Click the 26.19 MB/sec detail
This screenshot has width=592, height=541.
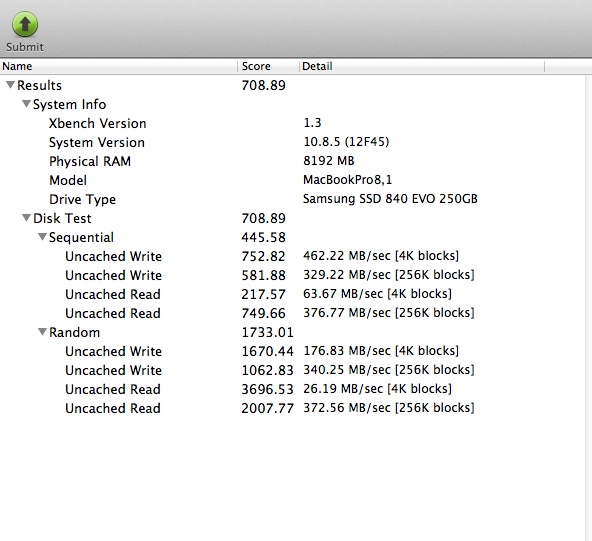[378, 388]
